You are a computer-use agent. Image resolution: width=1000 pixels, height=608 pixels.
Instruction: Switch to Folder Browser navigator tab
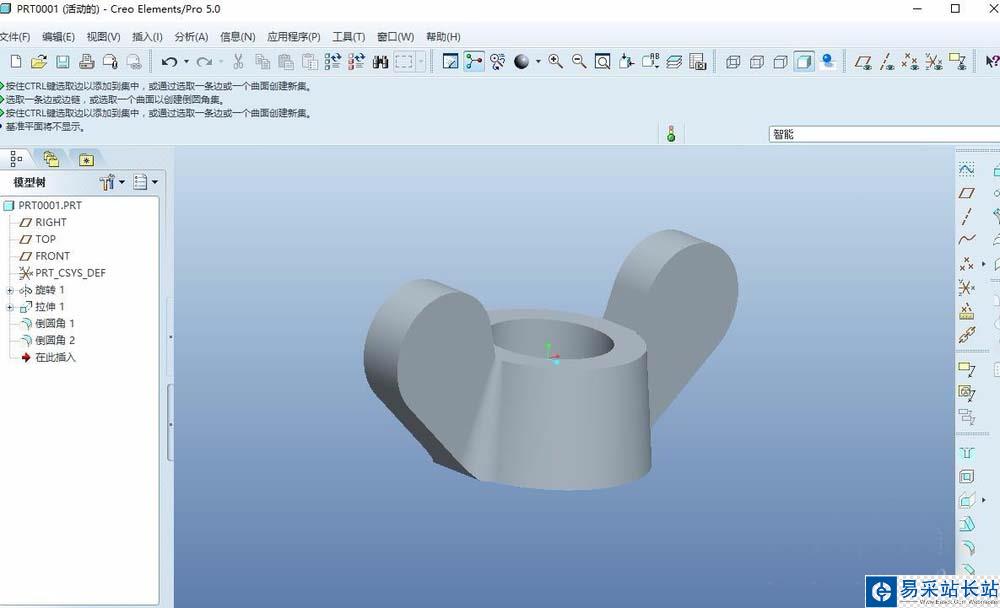click(51, 159)
